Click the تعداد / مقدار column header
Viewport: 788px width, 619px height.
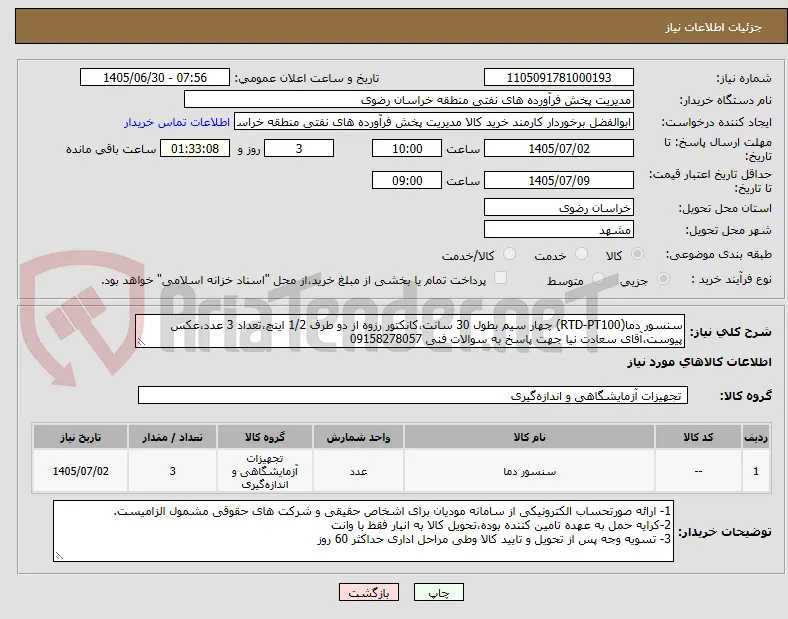pyautogui.click(x=172, y=437)
